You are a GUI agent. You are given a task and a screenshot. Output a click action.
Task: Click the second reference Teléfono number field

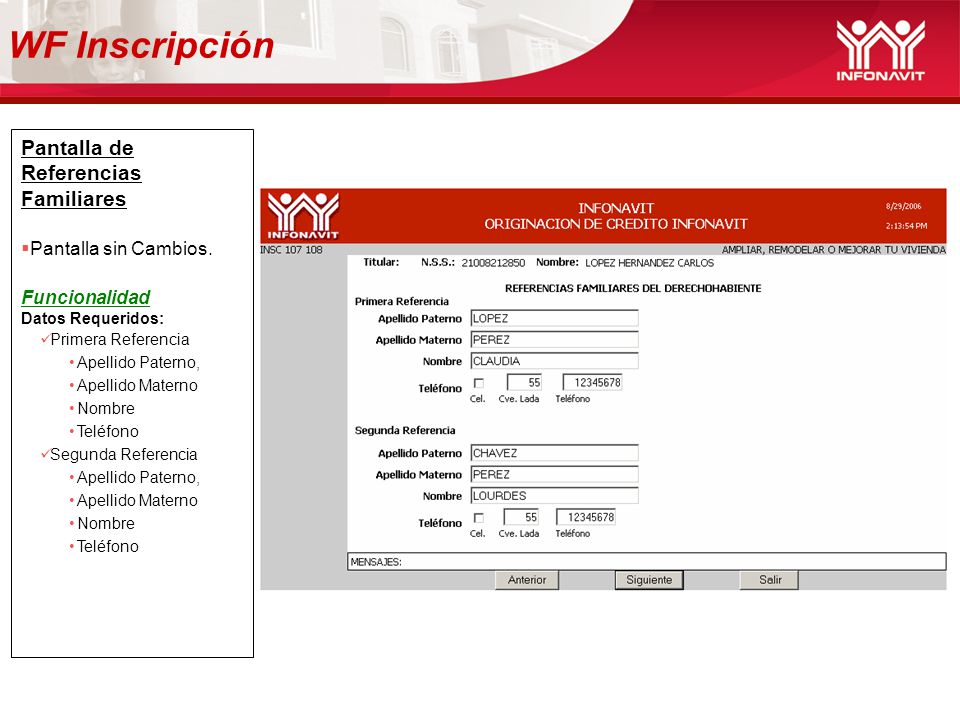(586, 517)
